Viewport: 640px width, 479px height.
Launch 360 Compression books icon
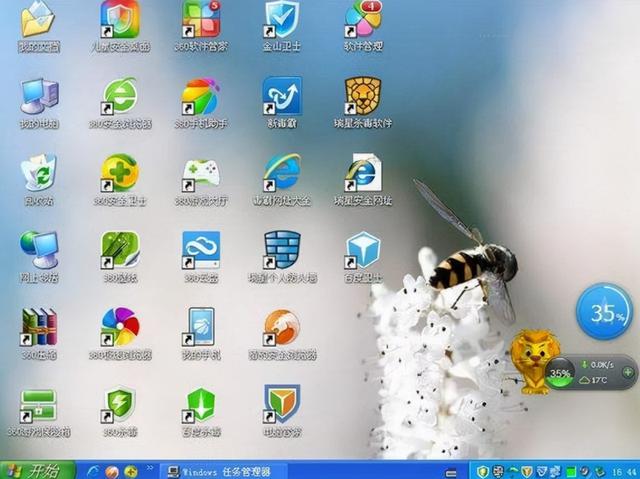pos(39,327)
